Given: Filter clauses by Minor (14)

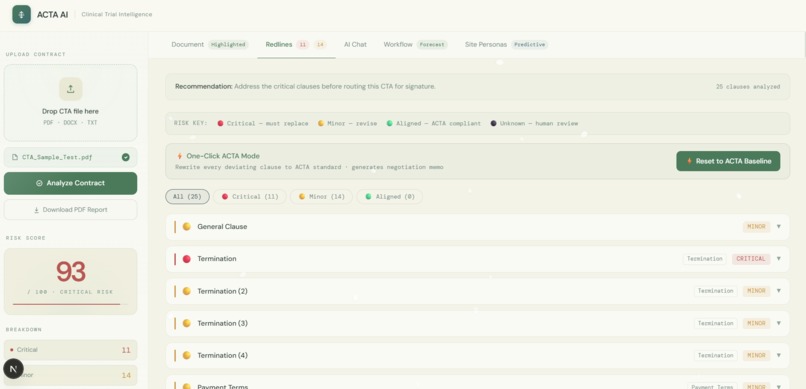Looking at the screenshot, I should 321,197.
